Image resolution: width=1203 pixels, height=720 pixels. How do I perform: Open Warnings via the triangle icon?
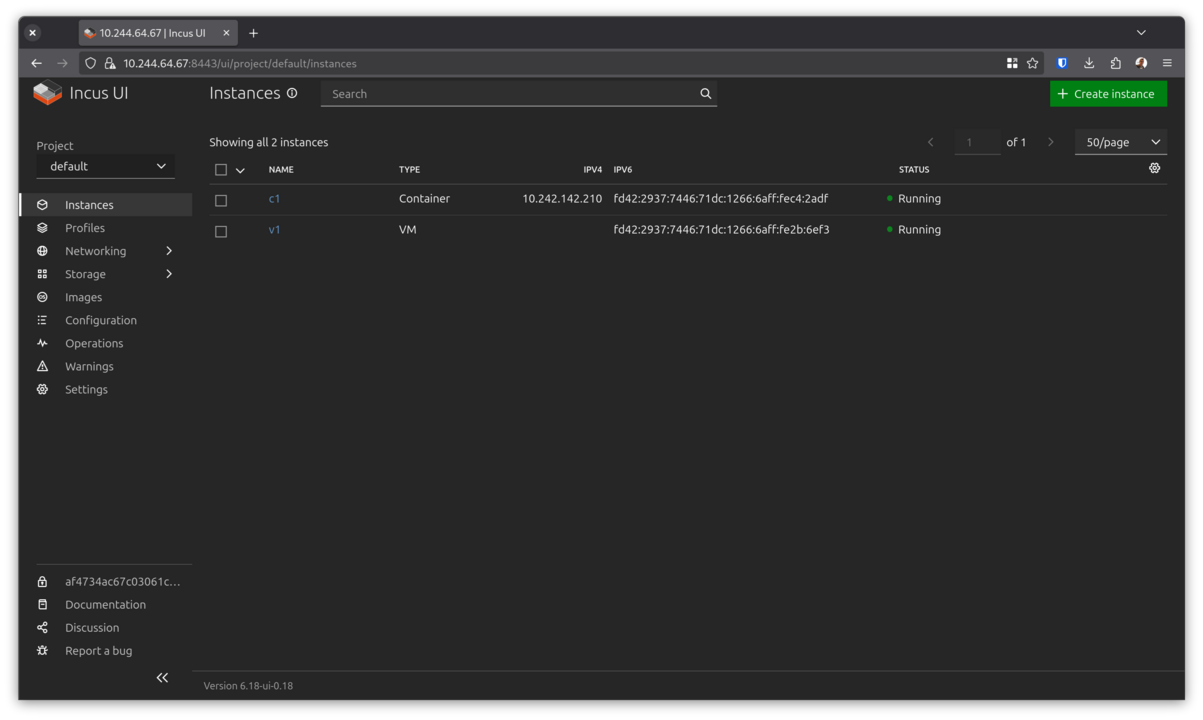(42, 366)
